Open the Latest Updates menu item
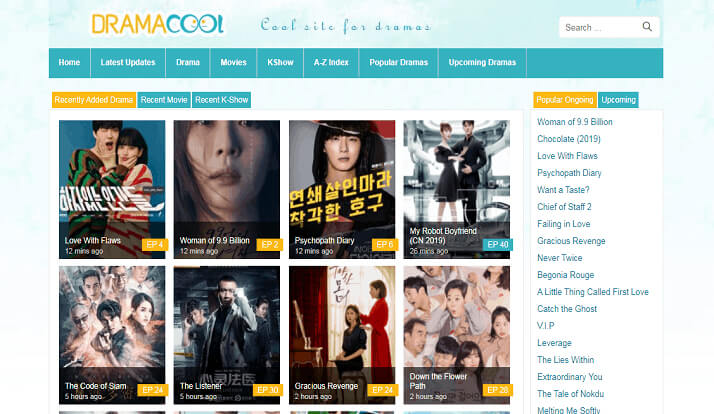 (x=128, y=62)
